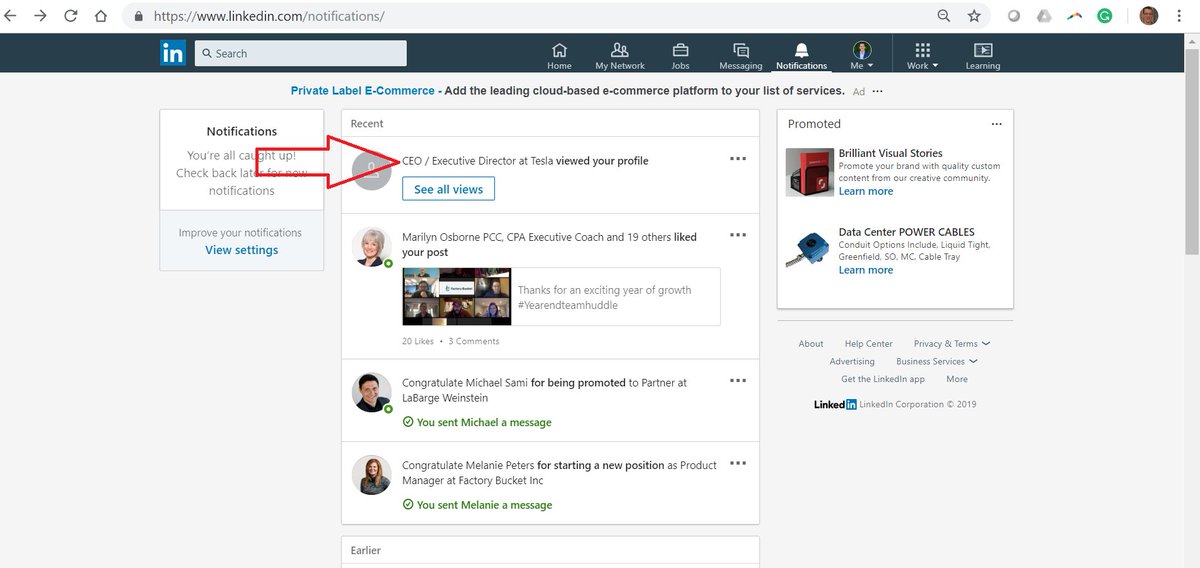The image size is (1200, 568).
Task: Click Melanie Peters' profile photo
Action: 371,475
